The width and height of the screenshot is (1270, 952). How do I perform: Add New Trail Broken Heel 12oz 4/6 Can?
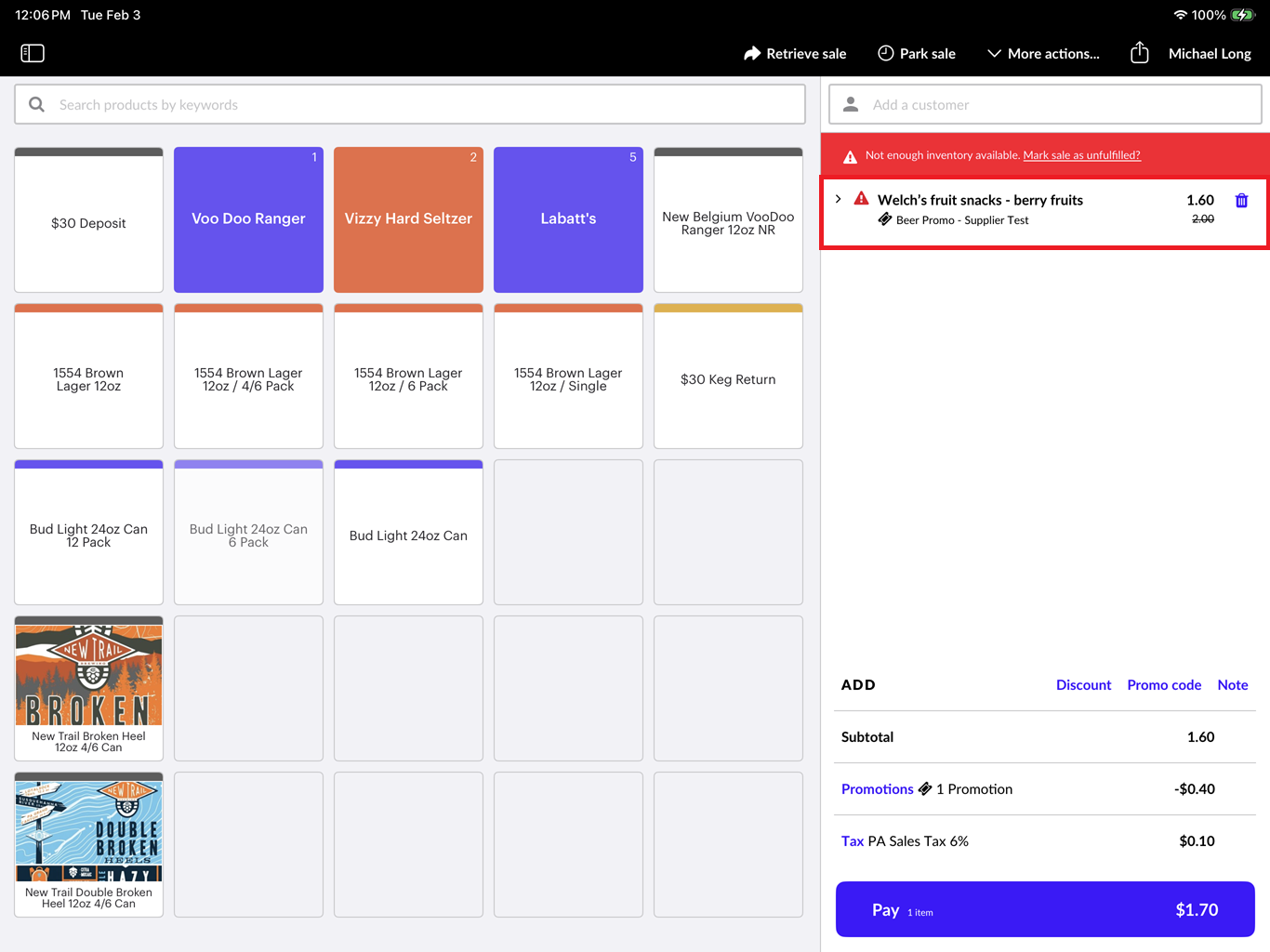88,689
